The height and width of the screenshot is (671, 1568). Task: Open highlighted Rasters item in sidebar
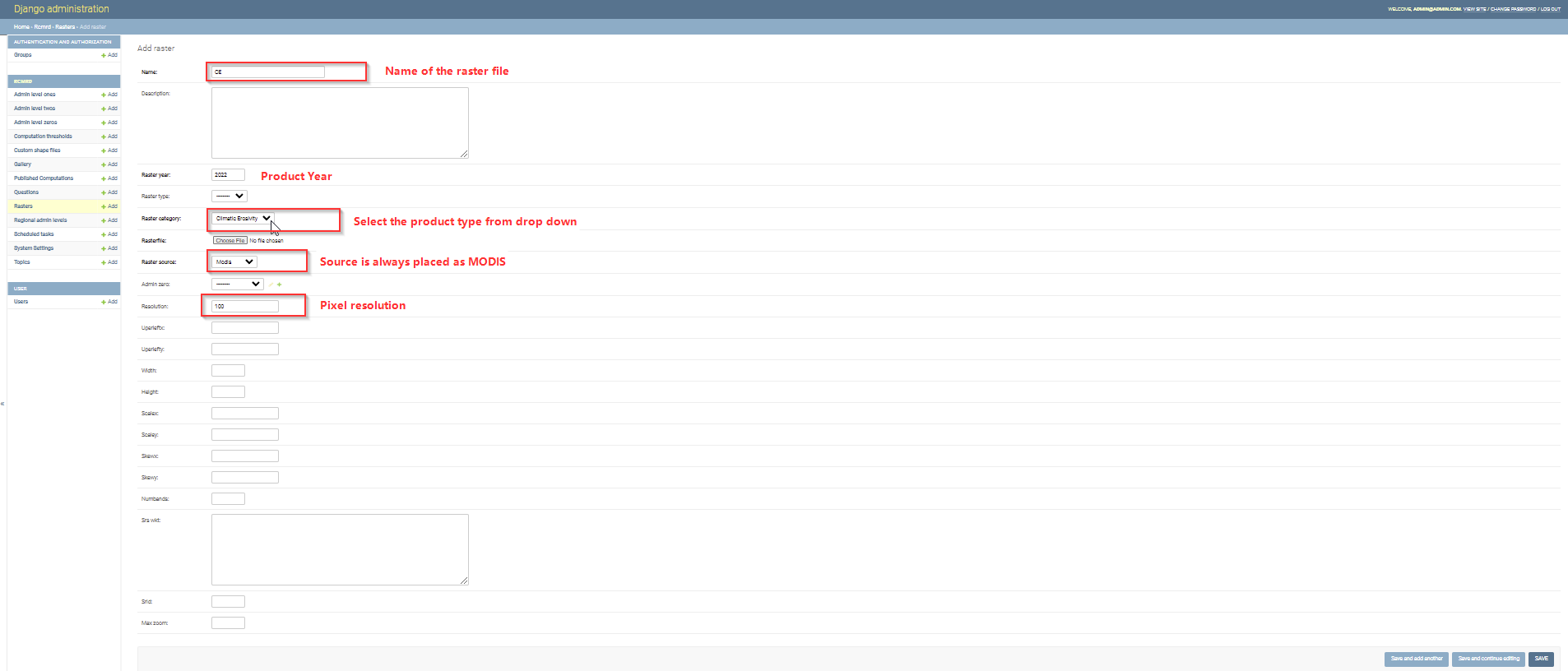point(23,206)
